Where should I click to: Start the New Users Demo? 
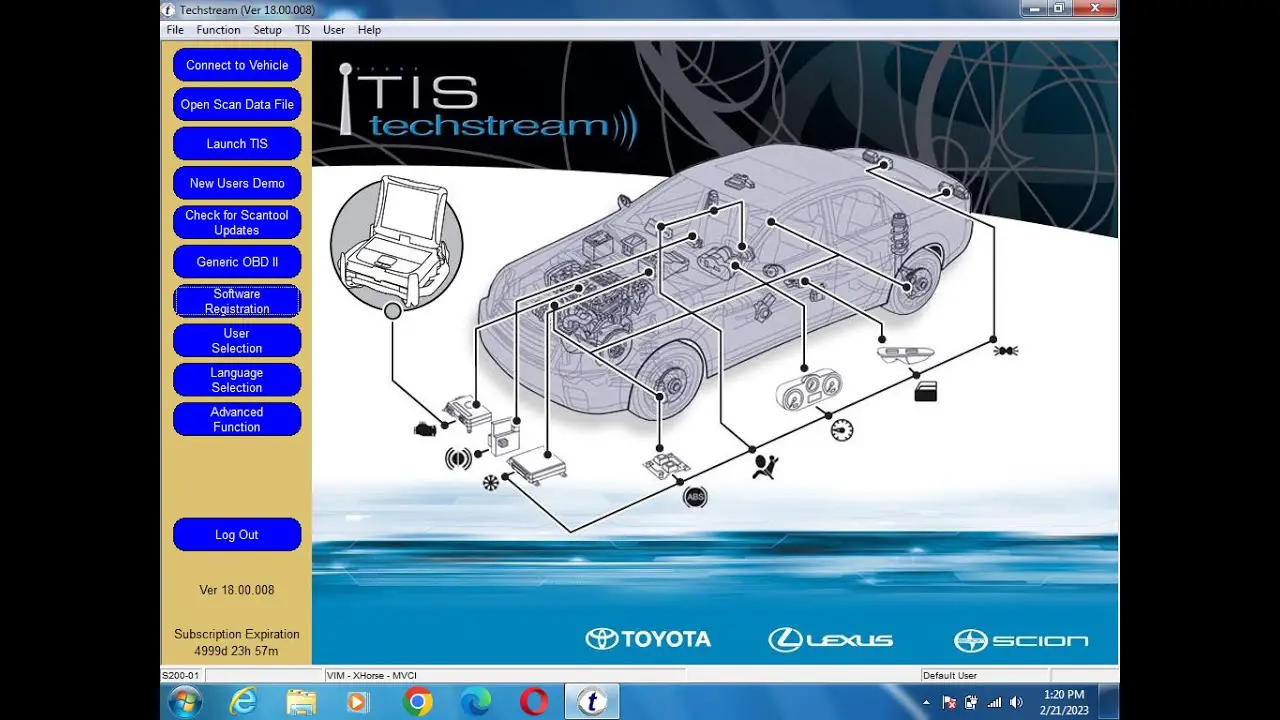(237, 183)
